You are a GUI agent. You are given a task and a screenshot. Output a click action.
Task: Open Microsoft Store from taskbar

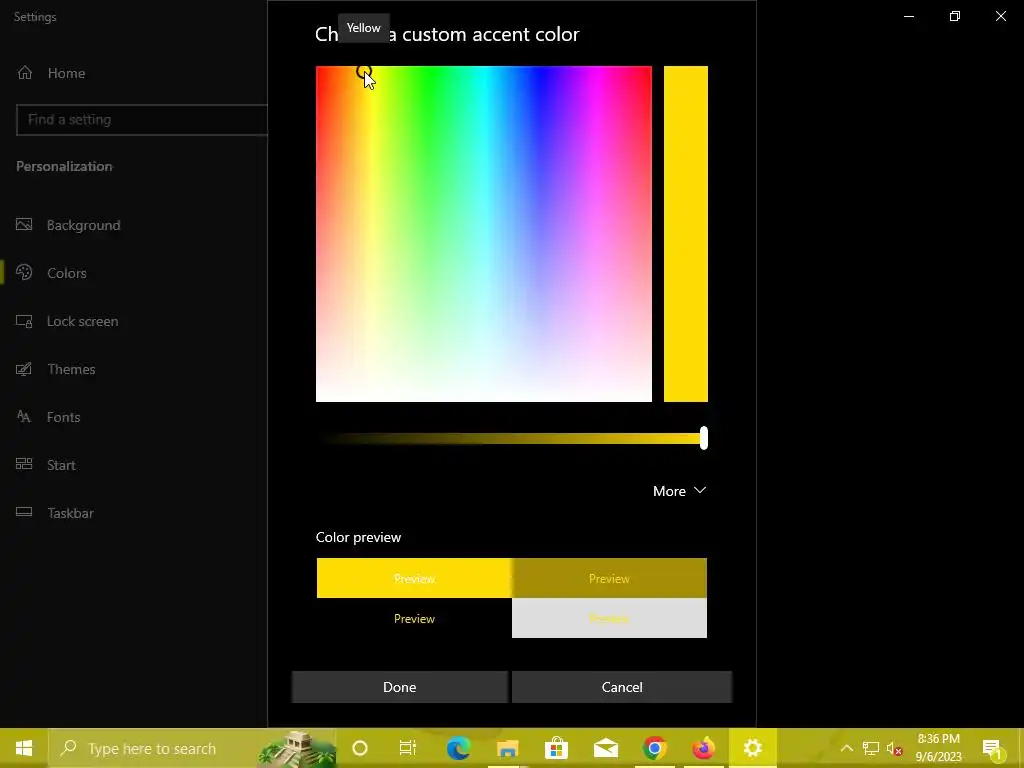[556, 748]
